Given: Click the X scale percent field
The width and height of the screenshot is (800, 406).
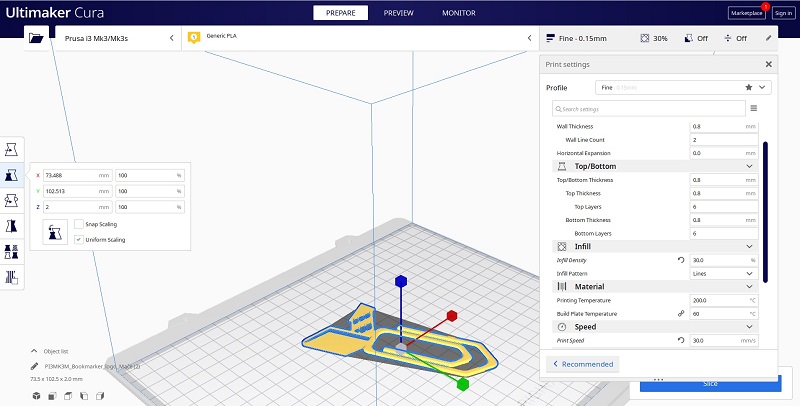Looking at the screenshot, I should (150, 175).
